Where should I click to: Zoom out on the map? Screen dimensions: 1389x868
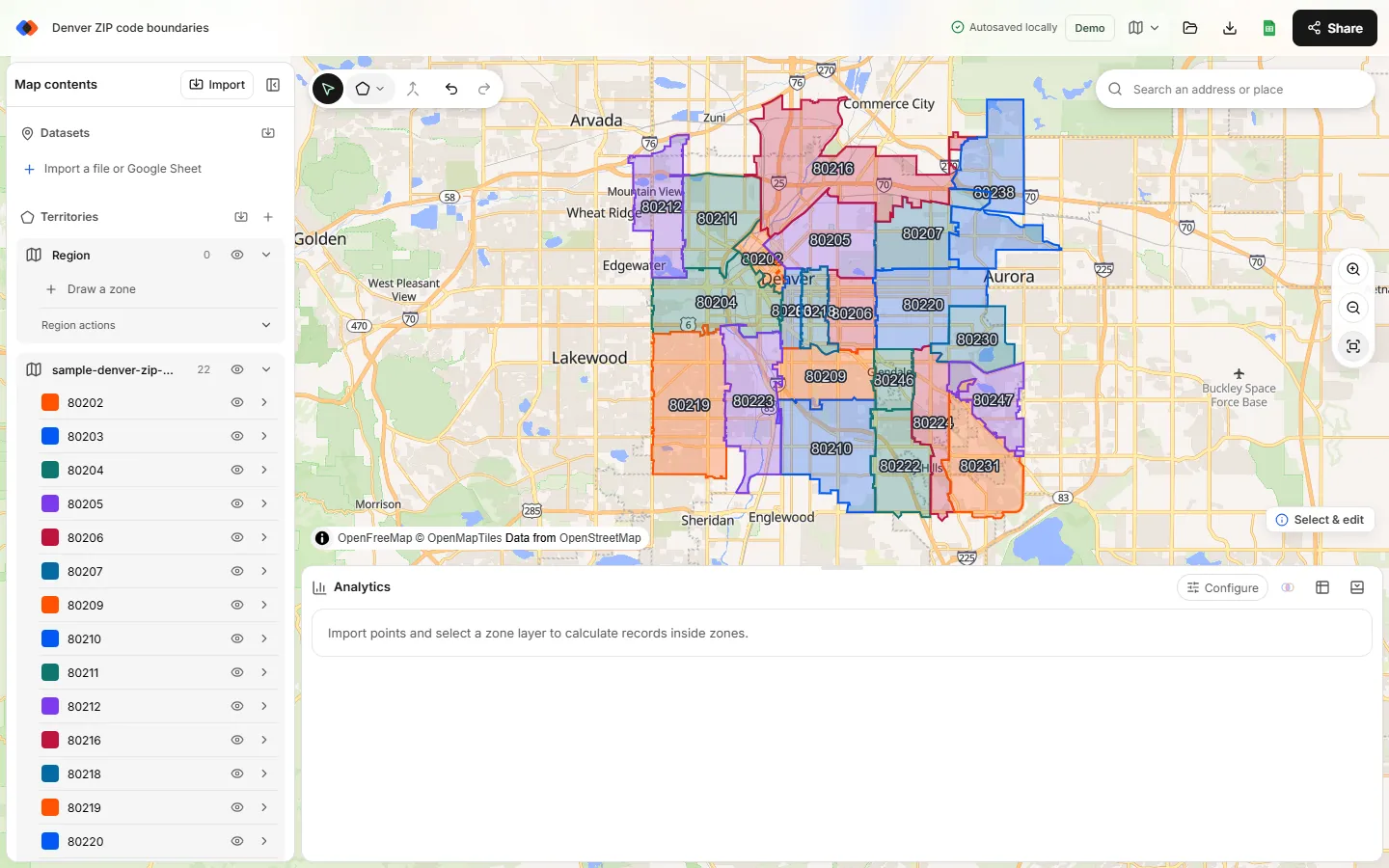pos(1353,308)
